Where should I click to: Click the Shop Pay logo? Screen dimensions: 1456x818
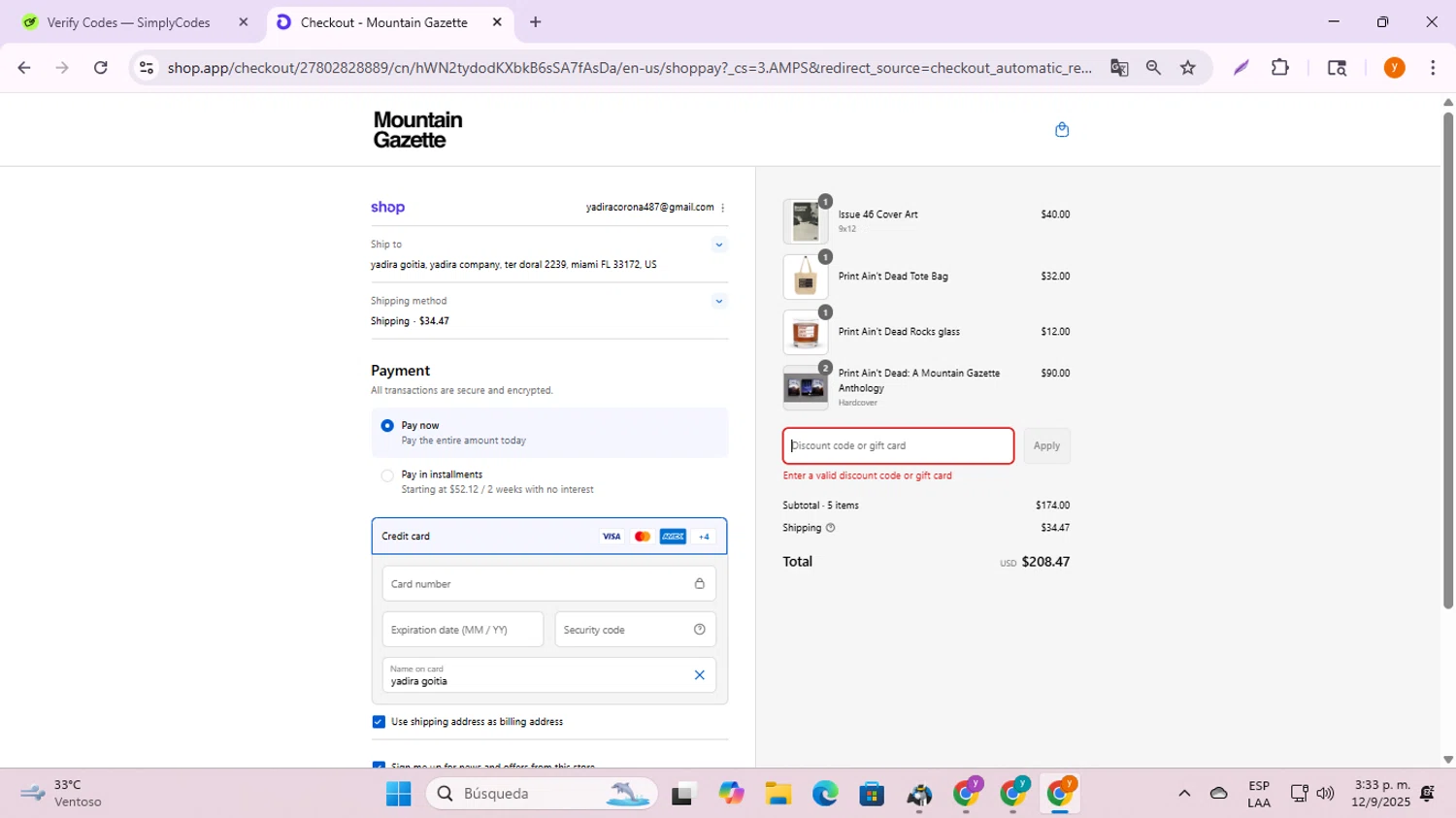[387, 207]
